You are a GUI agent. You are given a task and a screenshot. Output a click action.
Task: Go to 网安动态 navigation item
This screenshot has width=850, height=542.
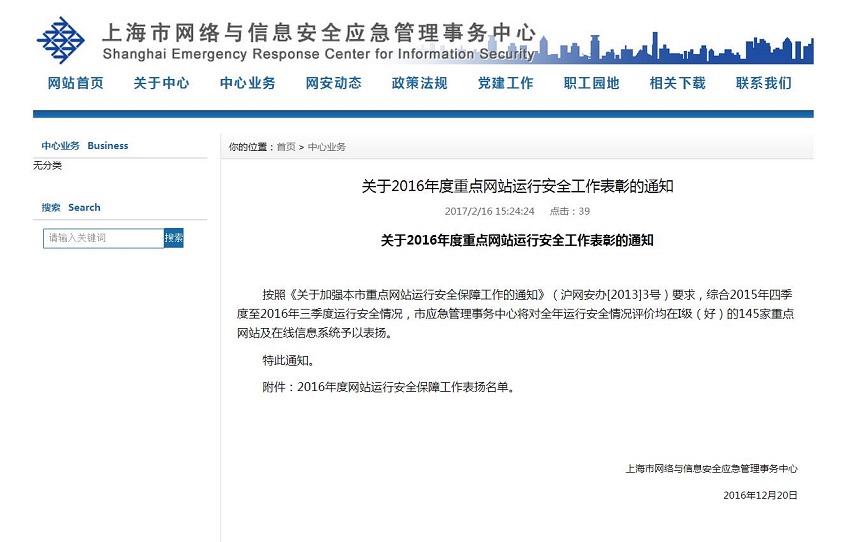pos(333,83)
